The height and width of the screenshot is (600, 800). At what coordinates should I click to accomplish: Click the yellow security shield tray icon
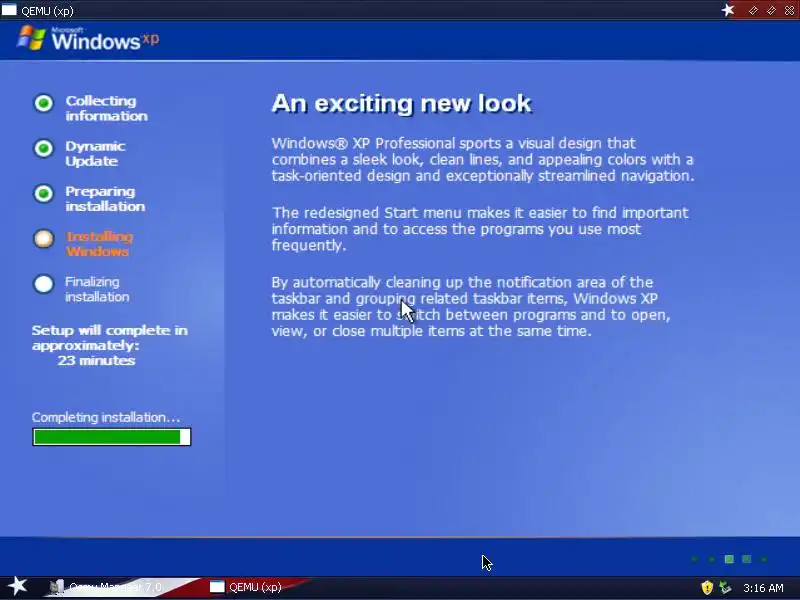(x=707, y=588)
